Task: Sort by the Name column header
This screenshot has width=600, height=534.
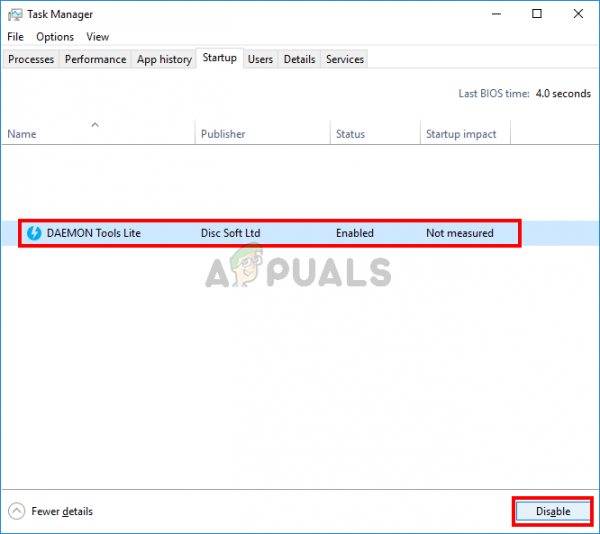Action: (x=99, y=134)
